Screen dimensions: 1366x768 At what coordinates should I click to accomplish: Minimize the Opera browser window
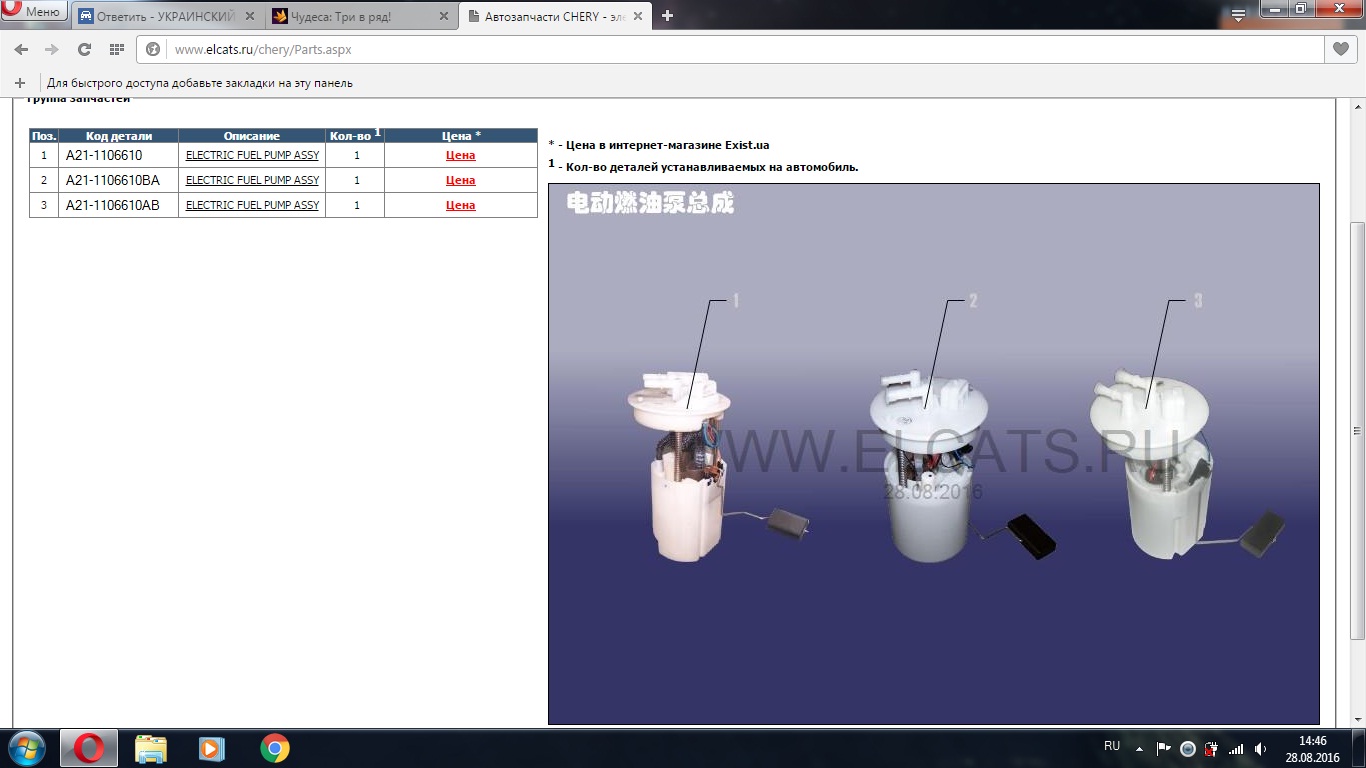click(x=1273, y=8)
